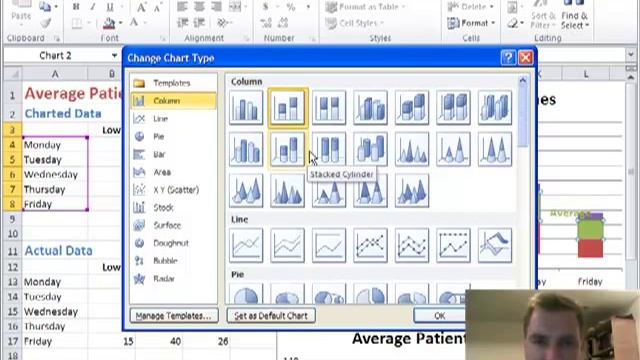Screen dimensions: 640x360
Task: Open Format as Table gallery
Action: click(366, 7)
